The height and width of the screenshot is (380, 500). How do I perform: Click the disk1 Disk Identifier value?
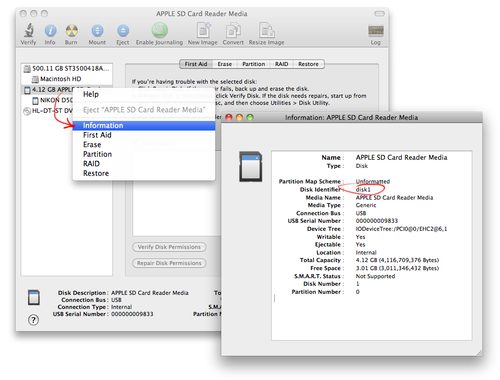(x=363, y=190)
